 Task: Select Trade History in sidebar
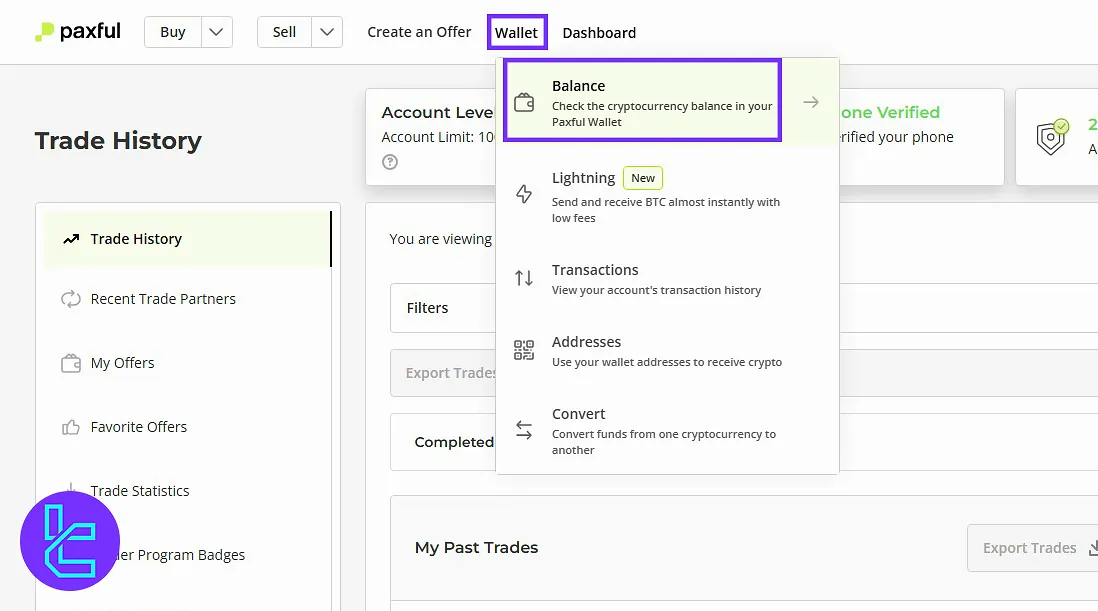coord(187,239)
